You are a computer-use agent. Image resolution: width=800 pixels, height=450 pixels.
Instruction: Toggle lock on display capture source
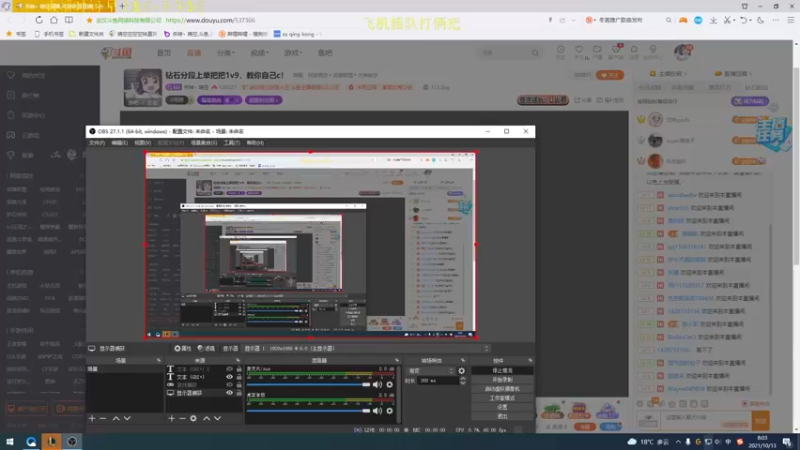pyautogui.click(x=239, y=393)
